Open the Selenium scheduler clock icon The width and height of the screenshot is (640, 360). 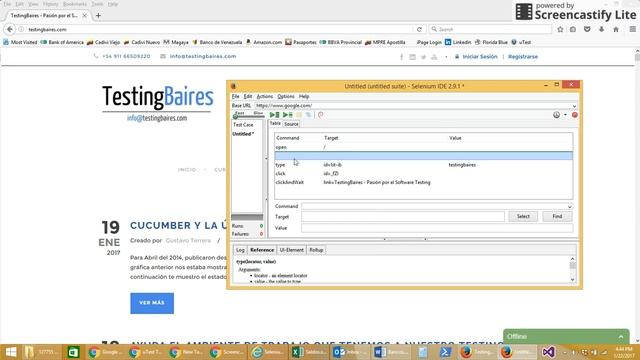coord(556,115)
